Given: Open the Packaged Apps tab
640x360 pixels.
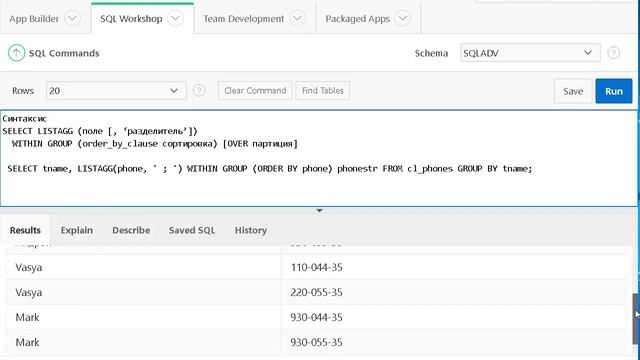Looking at the screenshot, I should (x=358, y=19).
